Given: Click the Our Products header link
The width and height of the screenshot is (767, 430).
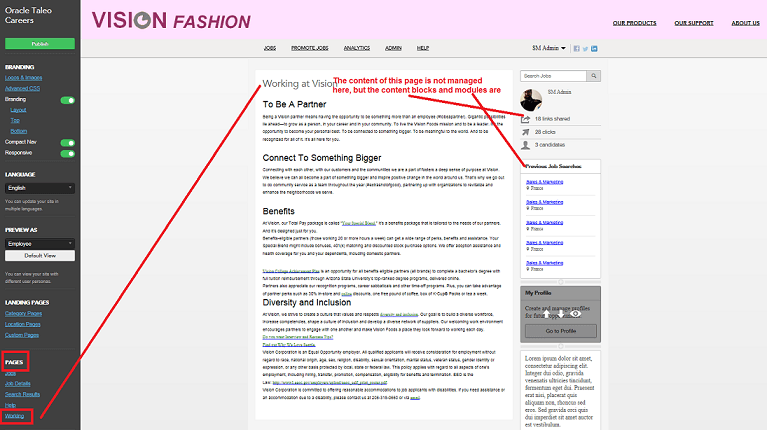Looking at the screenshot, I should tap(634, 23).
